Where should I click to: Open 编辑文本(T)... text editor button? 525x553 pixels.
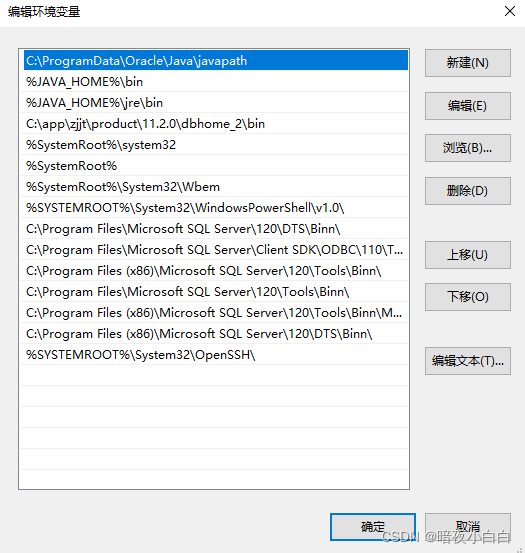coord(468,361)
